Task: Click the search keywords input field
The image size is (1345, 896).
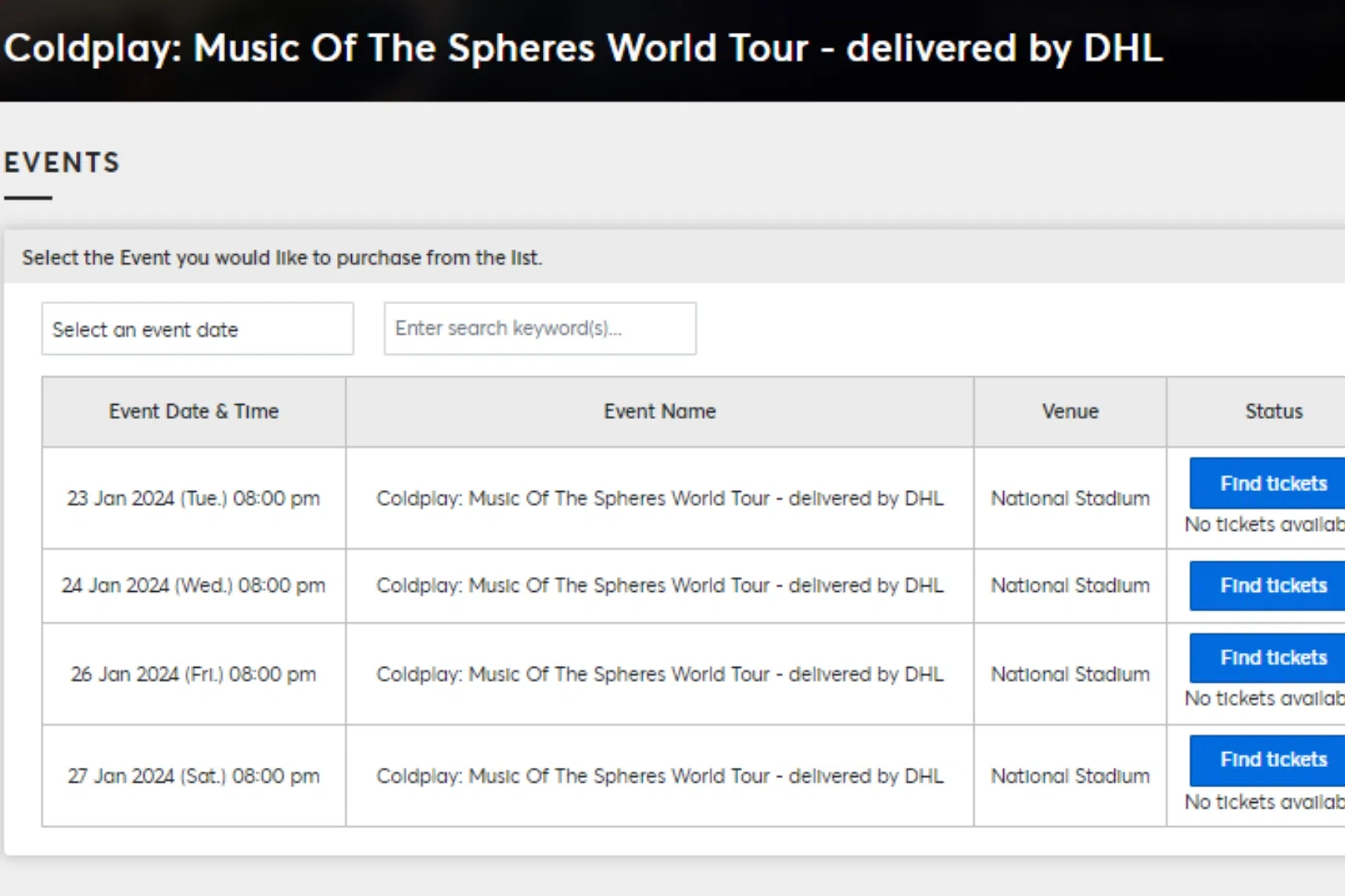Action: click(540, 328)
